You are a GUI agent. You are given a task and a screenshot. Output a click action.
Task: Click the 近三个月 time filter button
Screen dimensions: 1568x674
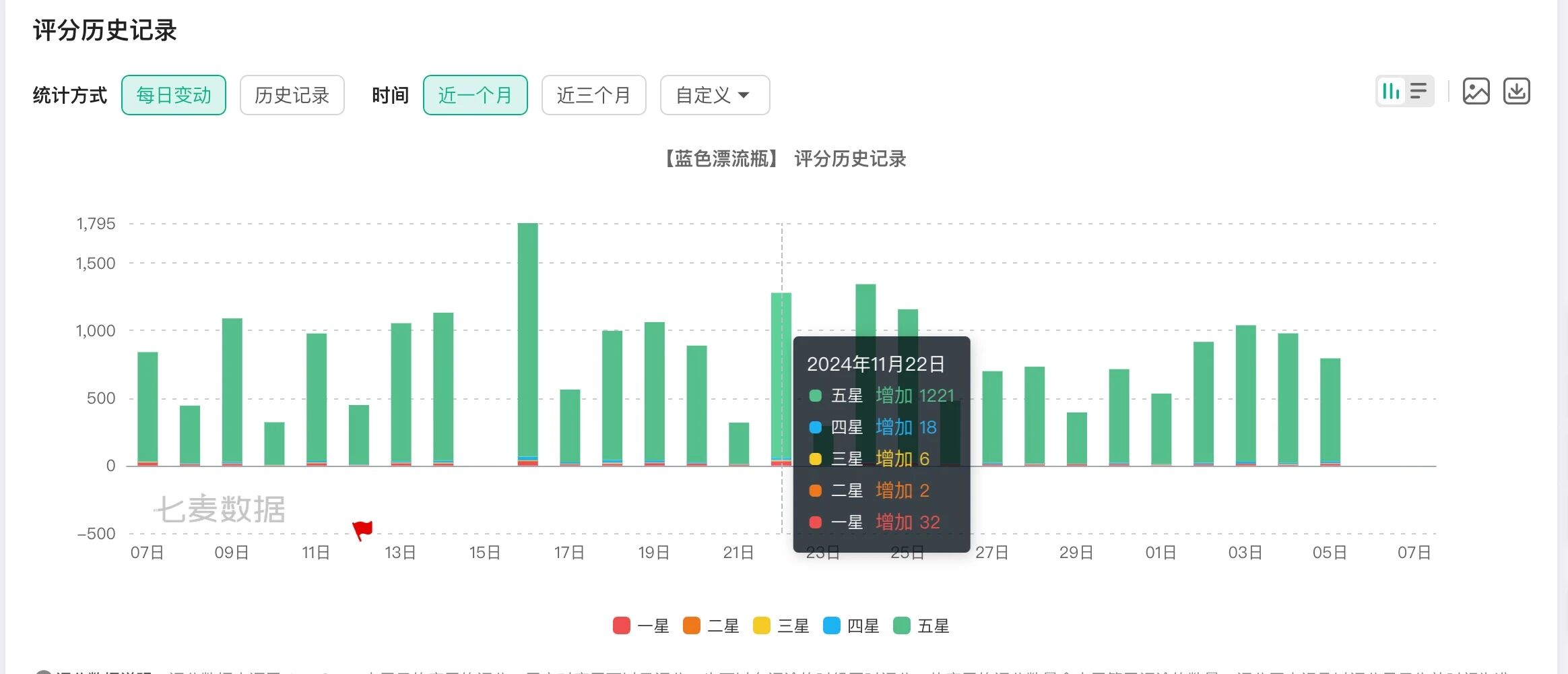point(593,95)
